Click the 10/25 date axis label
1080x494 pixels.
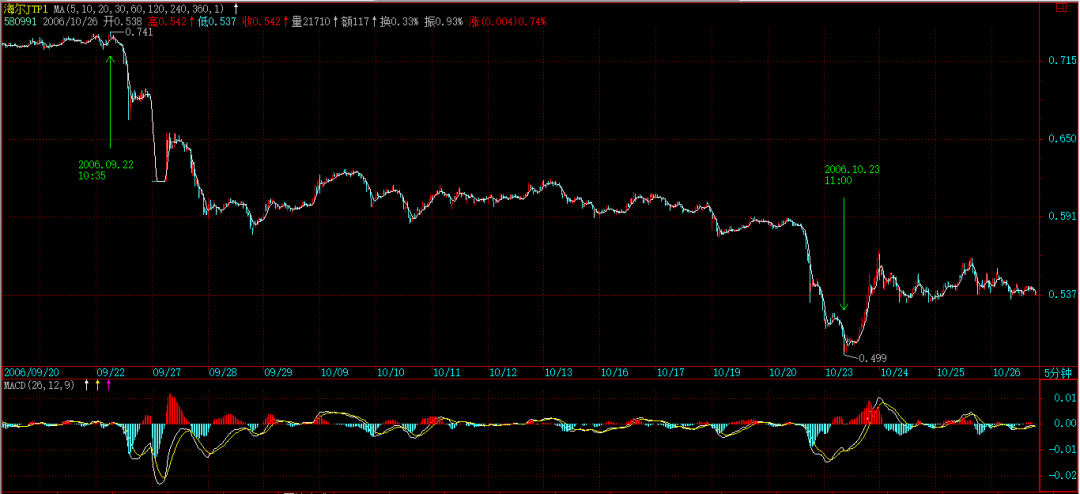[950, 372]
